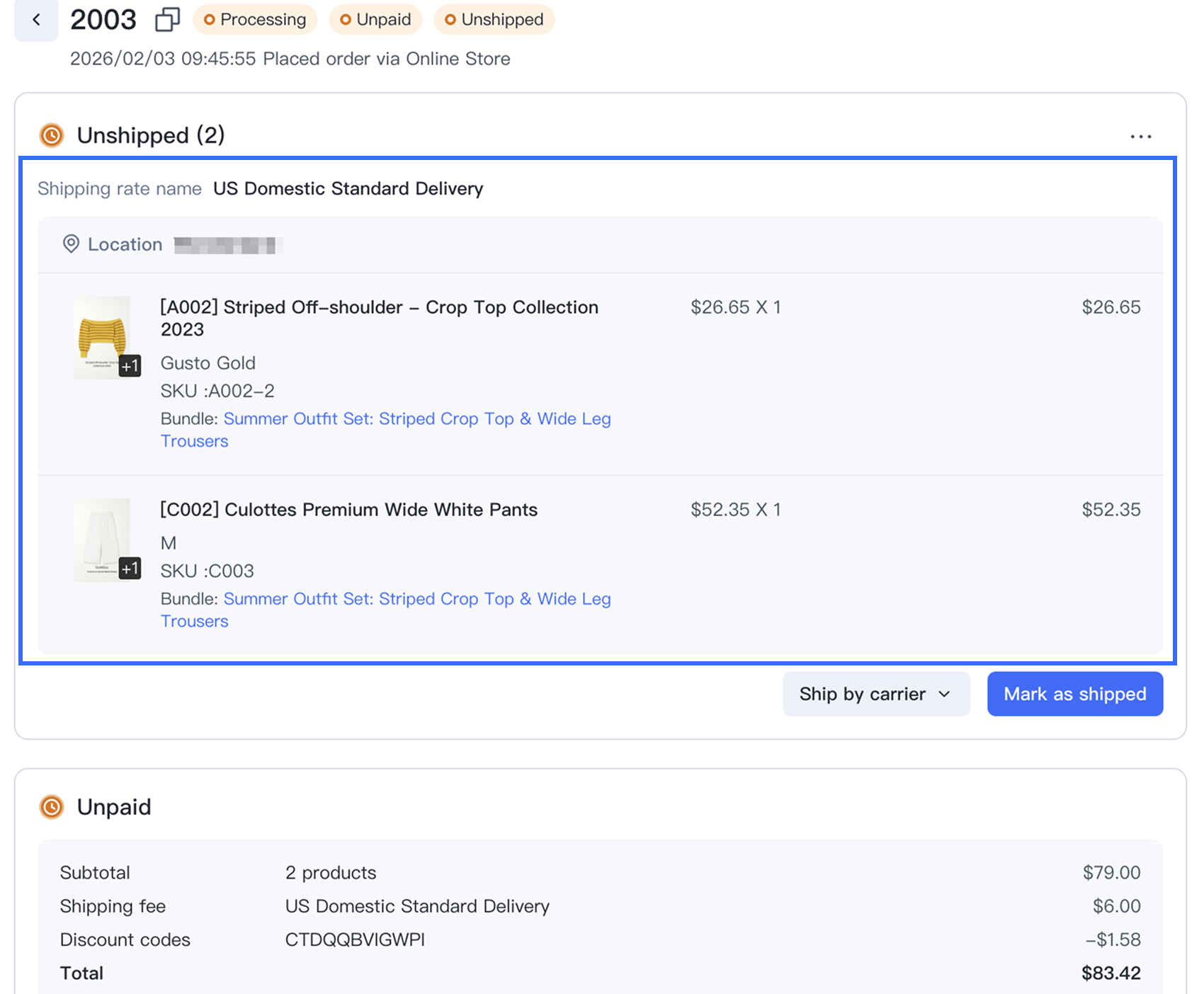Click the Unshipped status badge at top

494,20
